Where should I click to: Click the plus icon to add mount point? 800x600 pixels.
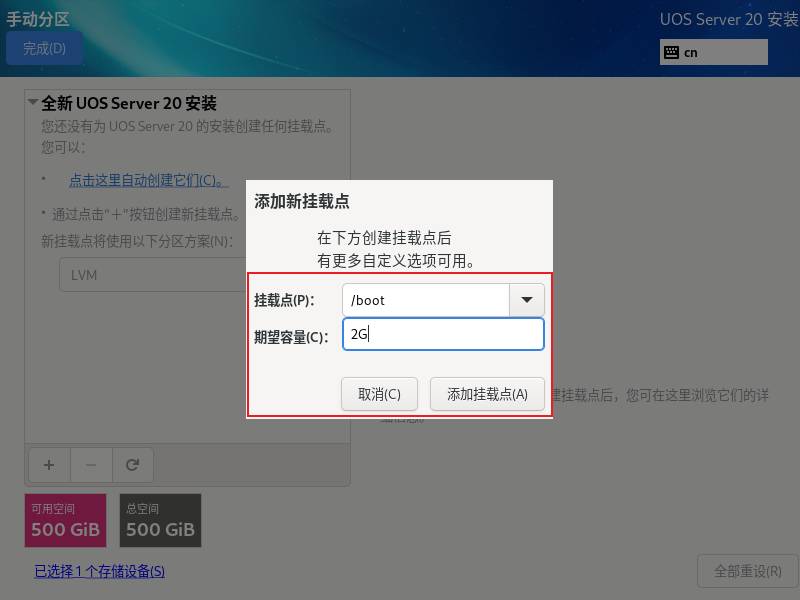[49, 465]
